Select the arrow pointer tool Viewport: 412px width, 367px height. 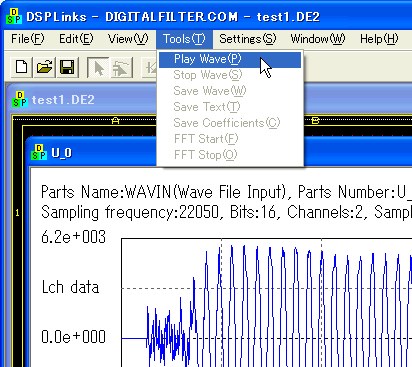[x=98, y=67]
